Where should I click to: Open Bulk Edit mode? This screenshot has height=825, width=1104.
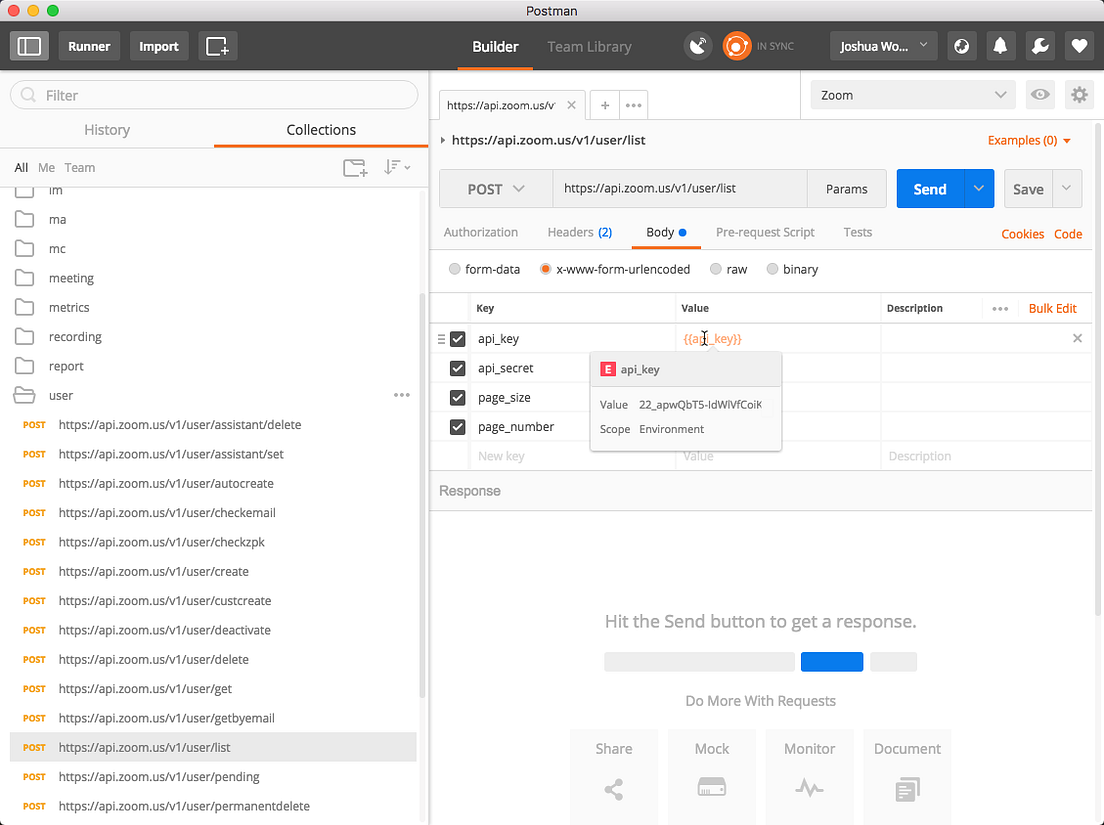click(x=1052, y=308)
